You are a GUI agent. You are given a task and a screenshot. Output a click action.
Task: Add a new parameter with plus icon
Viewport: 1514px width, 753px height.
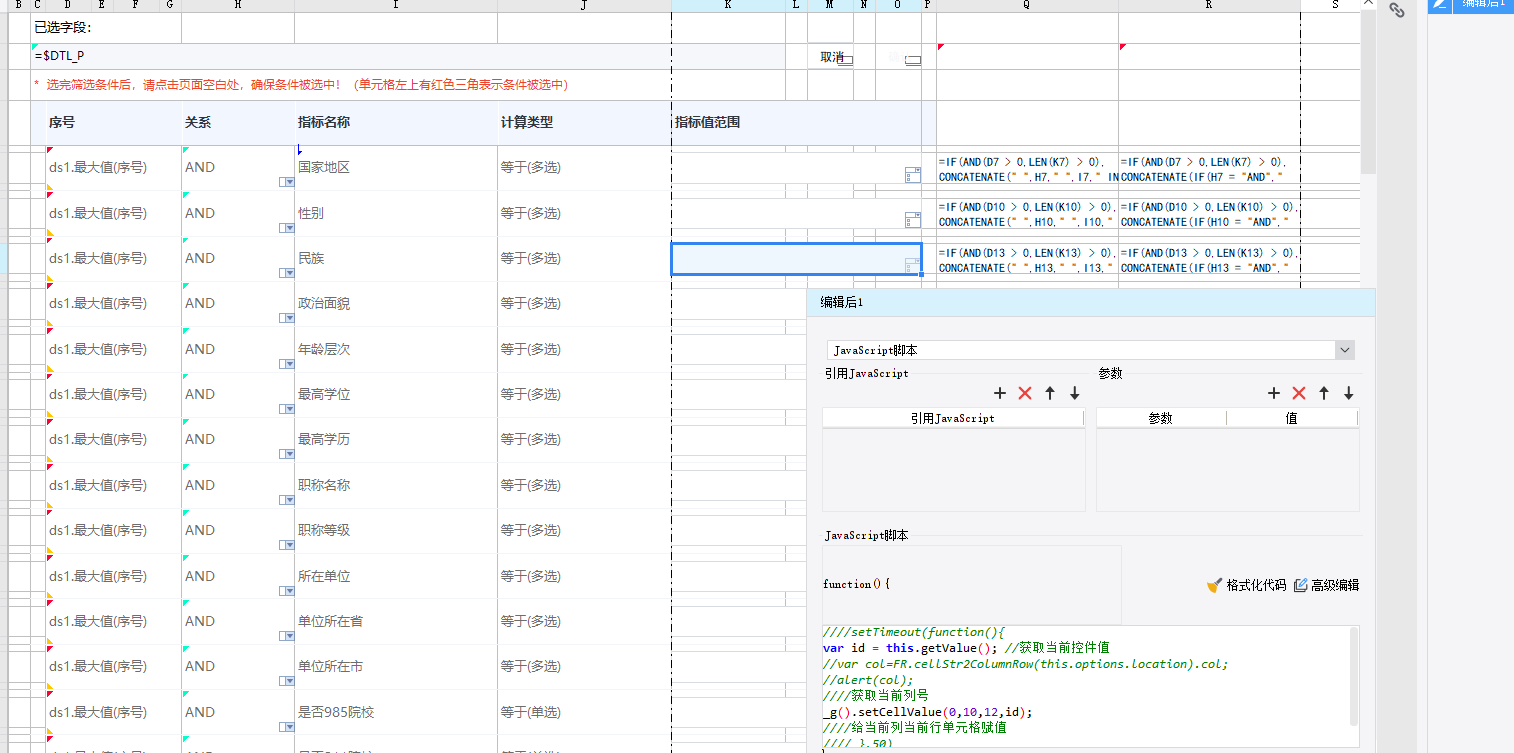pos(1274,394)
